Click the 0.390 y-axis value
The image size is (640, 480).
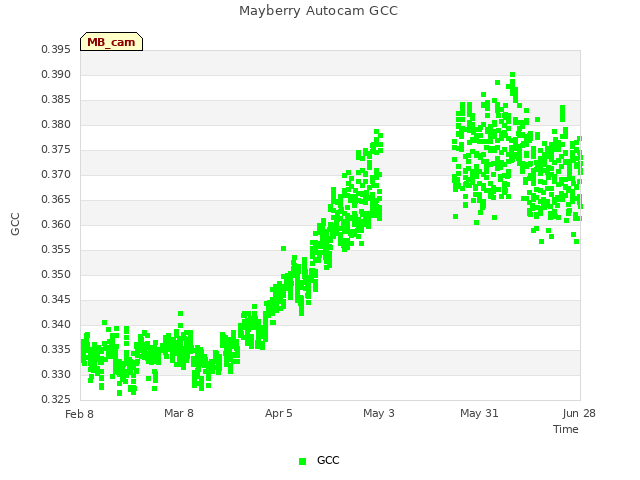pos(56,75)
